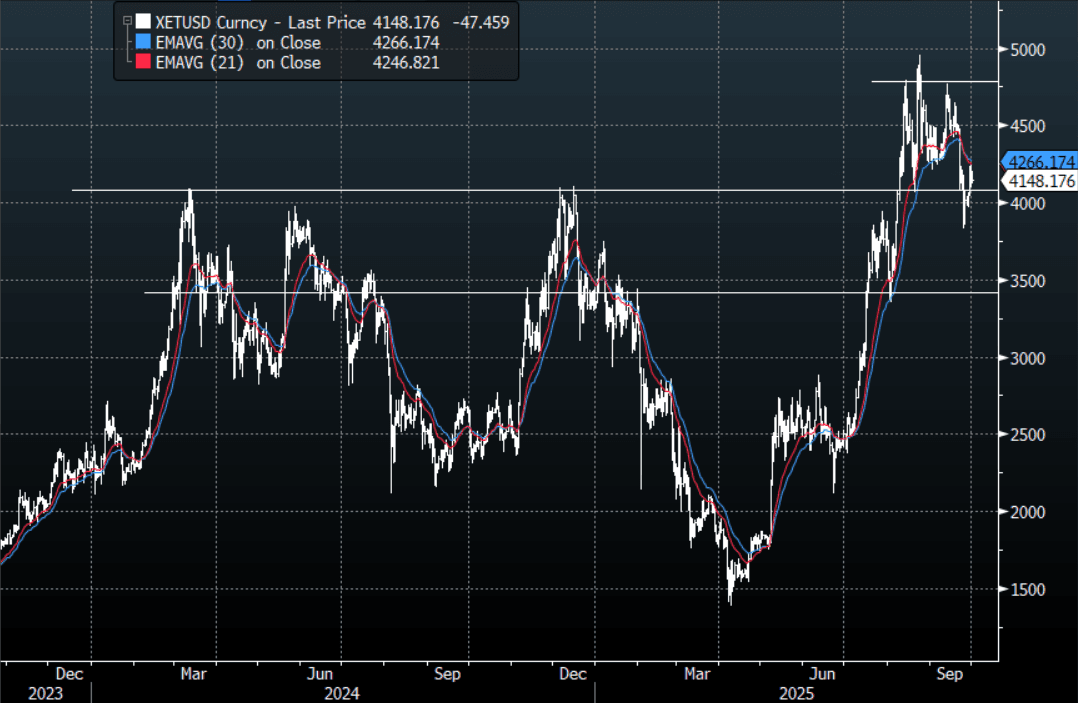Click the white 4148.176 last price tag
1078x703 pixels.
1041,181
